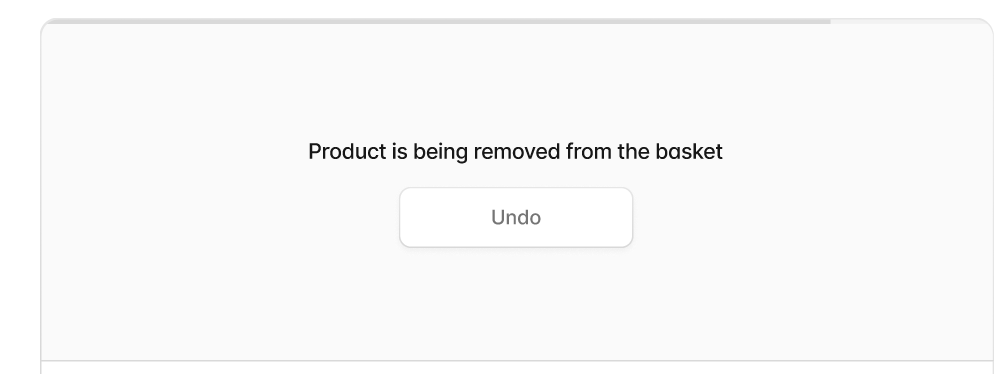This screenshot has height=374, width=1006.
Task: Click the word 'basket' in the message
Action: point(689,152)
